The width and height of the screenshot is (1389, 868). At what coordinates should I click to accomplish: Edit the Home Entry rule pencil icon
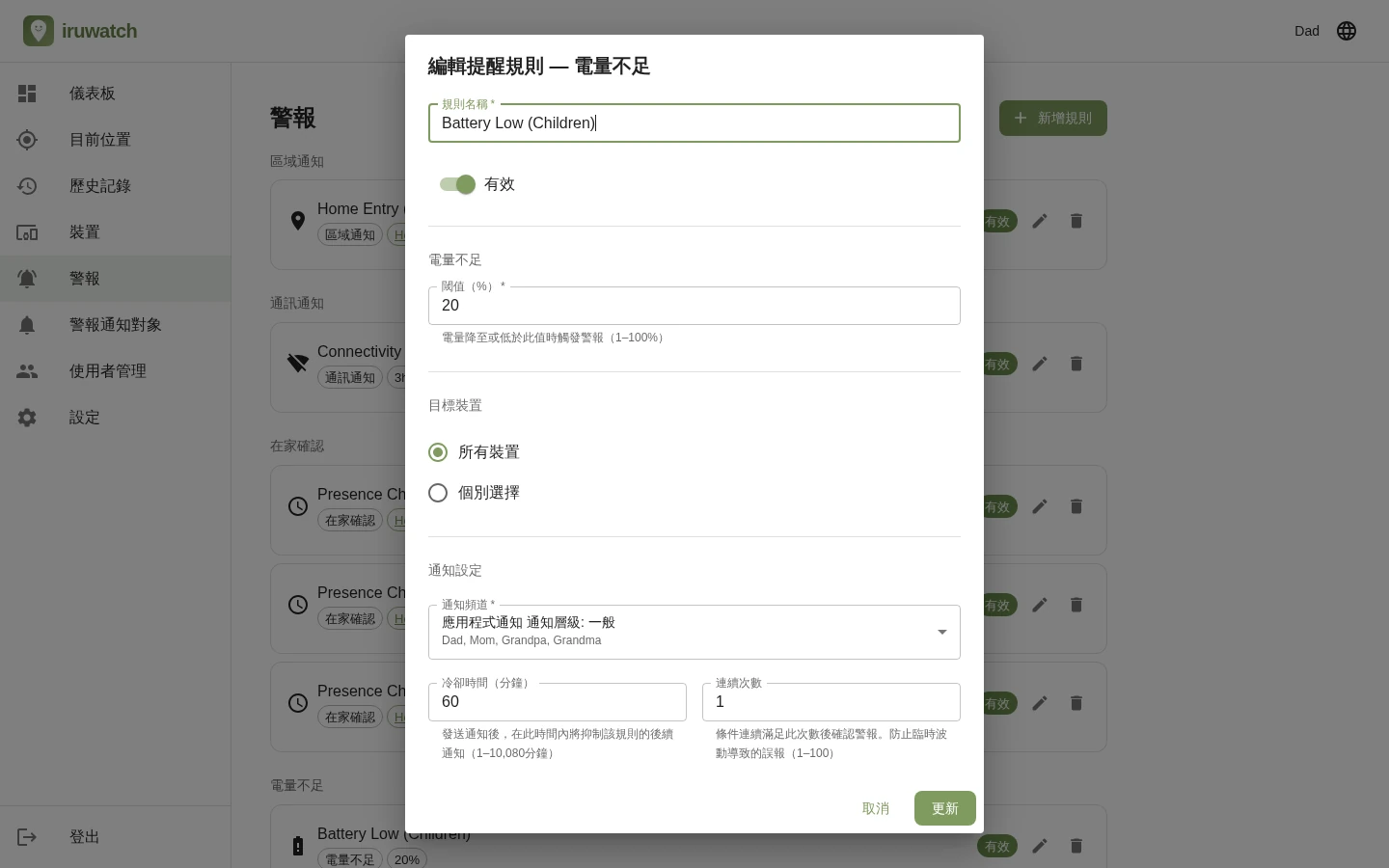1040,221
